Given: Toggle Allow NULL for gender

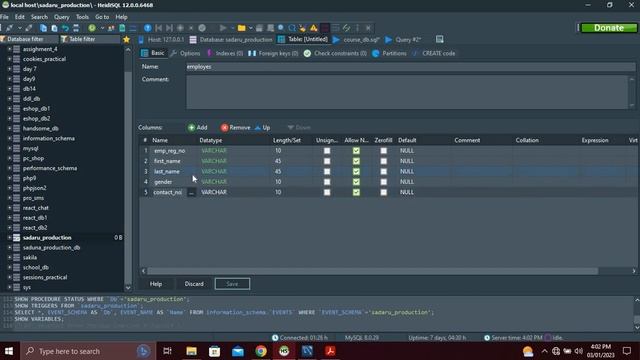Looking at the screenshot, I should click(x=356, y=182).
